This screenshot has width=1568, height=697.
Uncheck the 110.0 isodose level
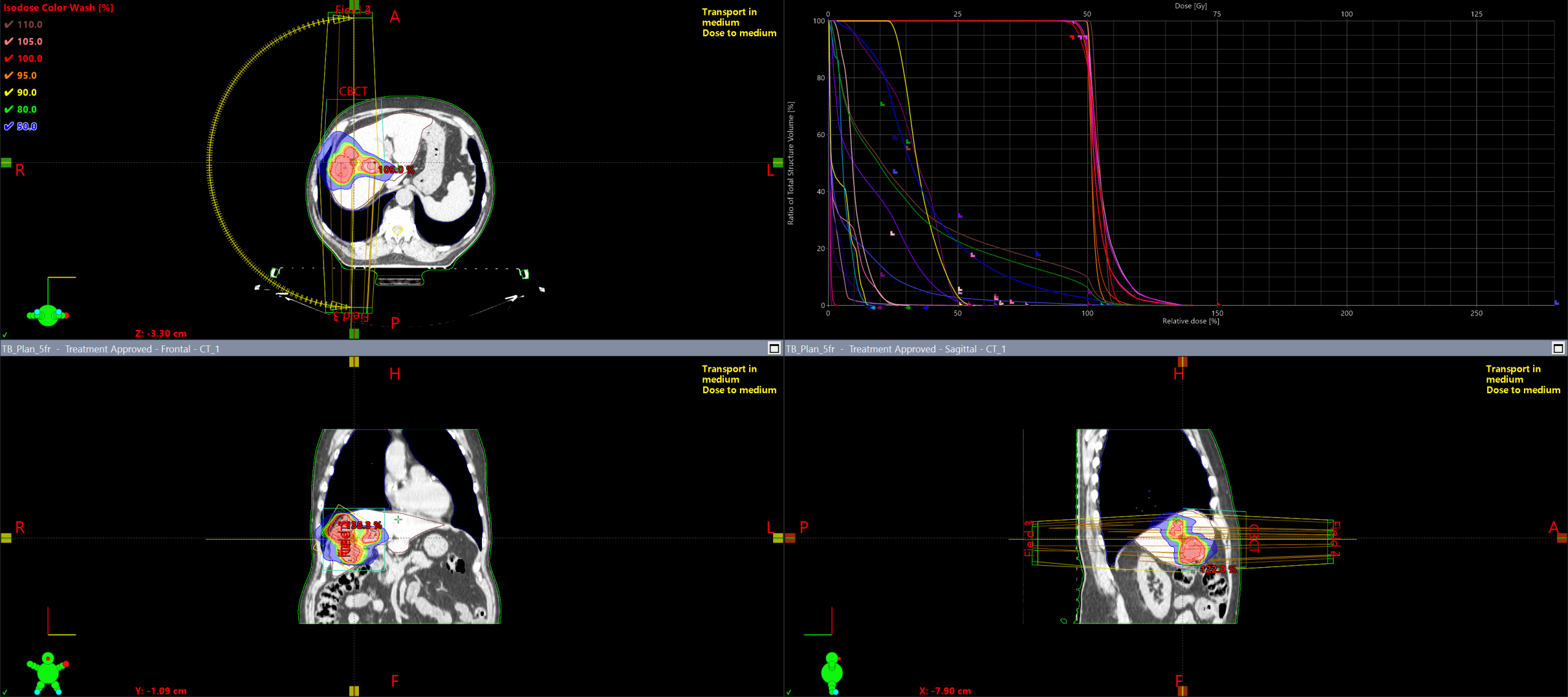tap(9, 24)
